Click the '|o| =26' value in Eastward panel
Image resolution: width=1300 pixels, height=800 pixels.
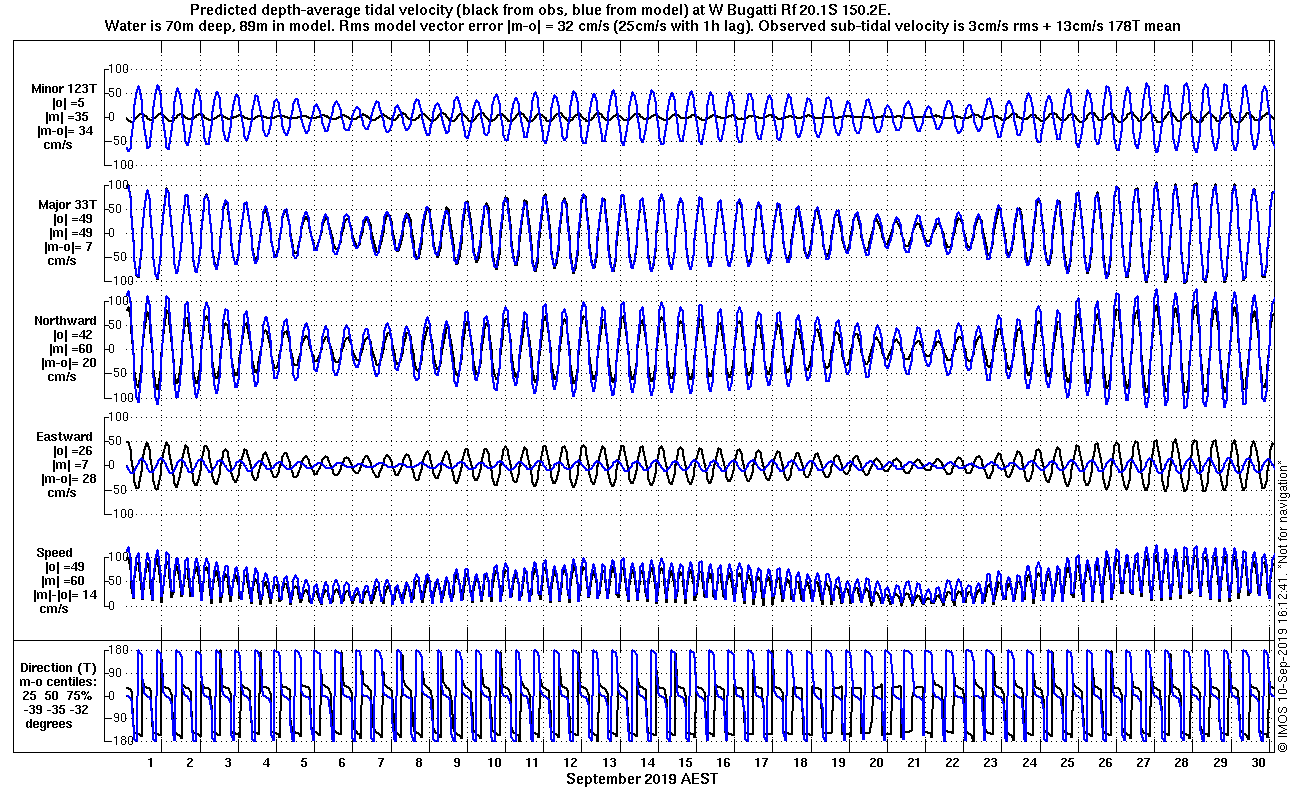click(72, 451)
